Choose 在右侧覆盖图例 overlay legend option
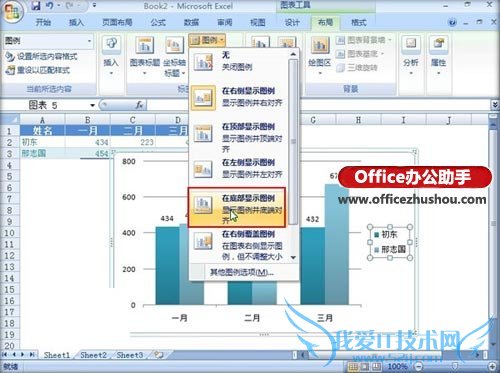Screen dimensions: 500x373 click(239, 246)
